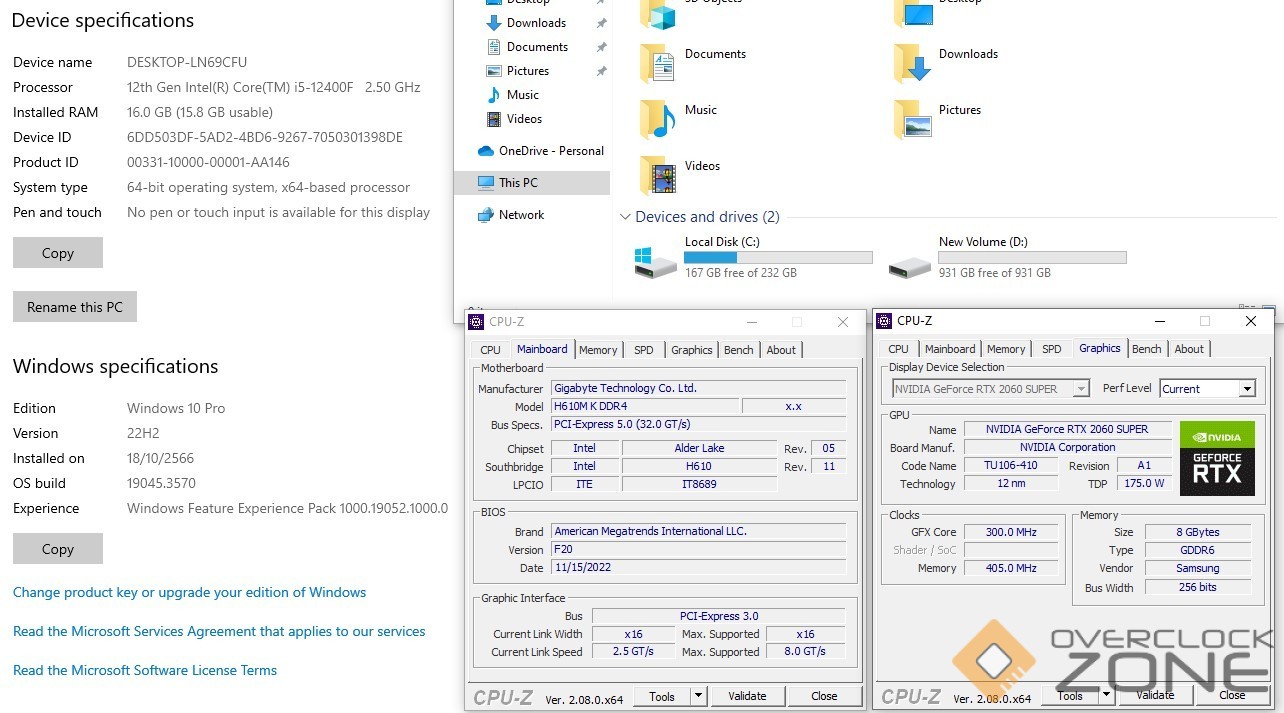Select Processor value 12th Gen Intel Core i5-12400F
Screen dimensions: 1284x713
click(274, 87)
